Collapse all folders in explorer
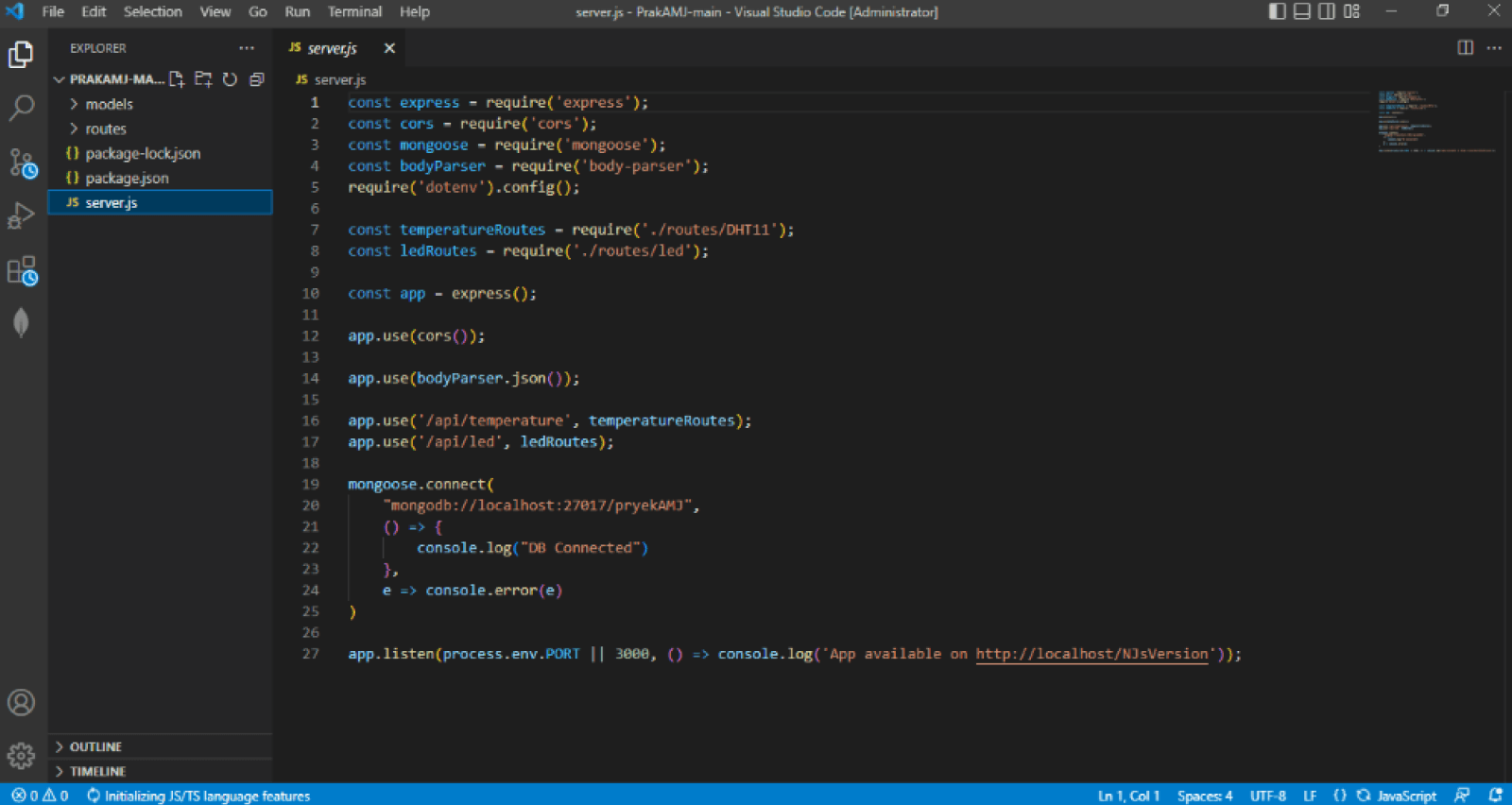Image resolution: width=1512 pixels, height=805 pixels. (x=256, y=79)
